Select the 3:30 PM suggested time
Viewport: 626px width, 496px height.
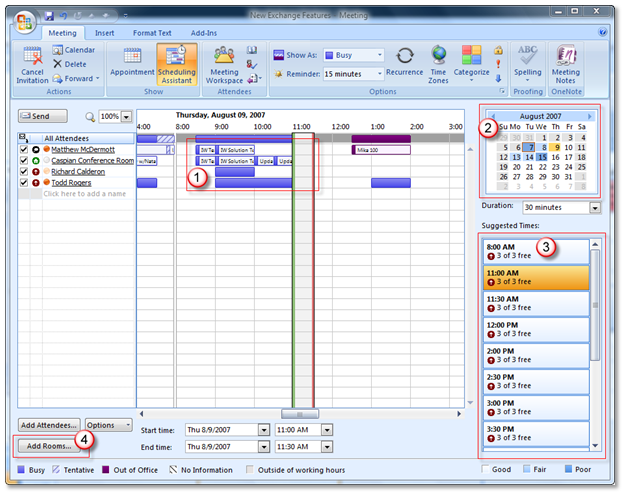[536, 434]
